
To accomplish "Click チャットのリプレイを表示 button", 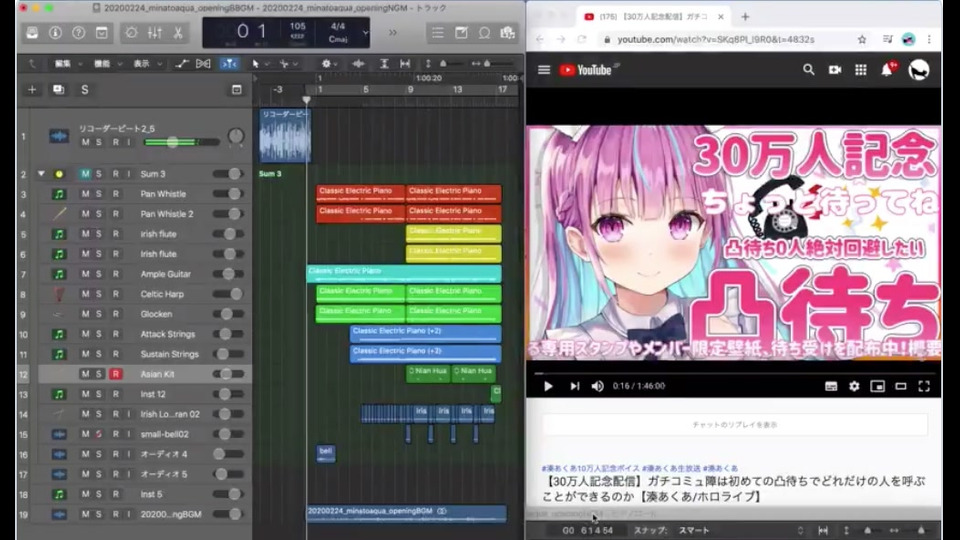I will click(735, 424).
